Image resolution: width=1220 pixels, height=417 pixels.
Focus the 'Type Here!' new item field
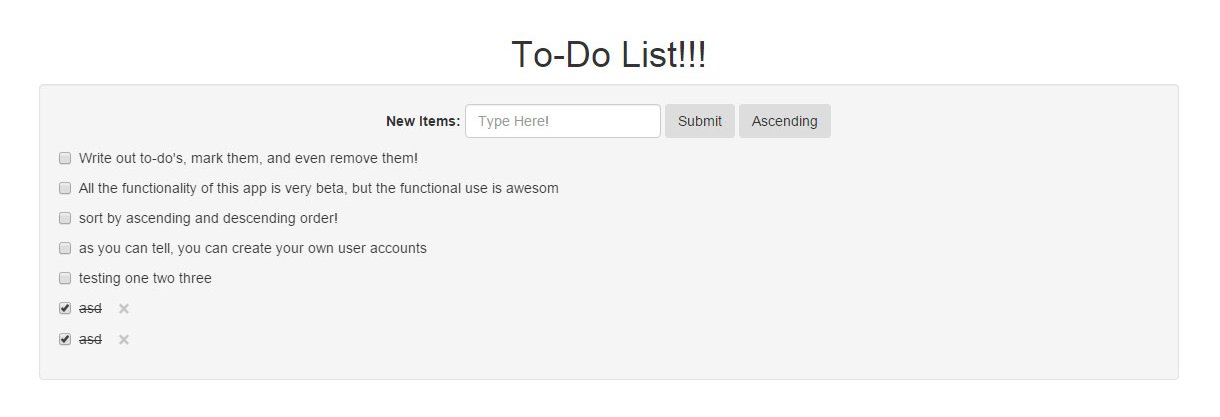click(x=562, y=121)
